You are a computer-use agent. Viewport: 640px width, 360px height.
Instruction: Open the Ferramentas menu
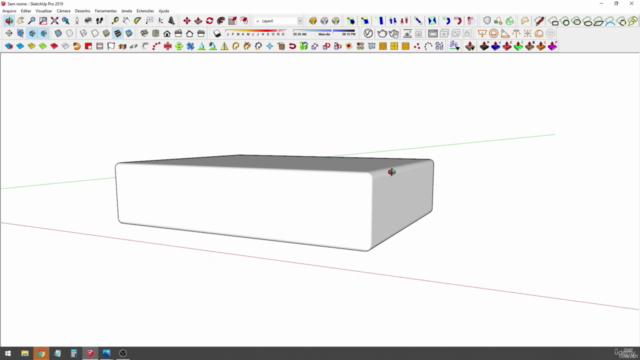tap(106, 11)
